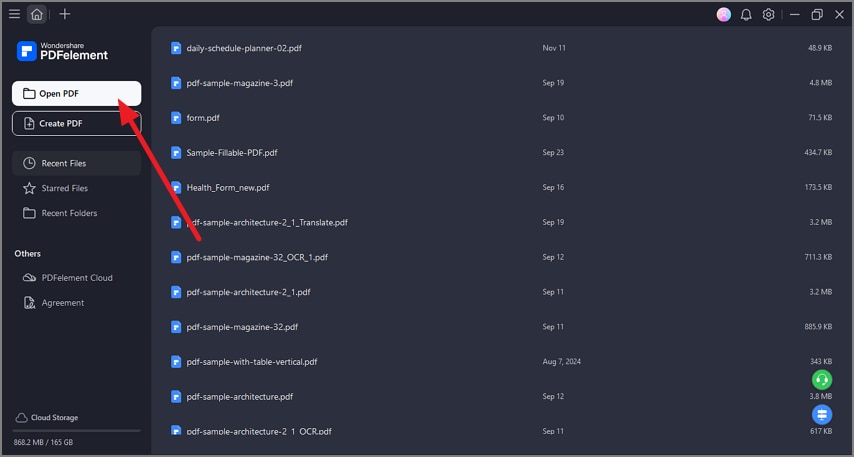Select Recent Files in sidebar
The image size is (854, 457).
tap(76, 163)
